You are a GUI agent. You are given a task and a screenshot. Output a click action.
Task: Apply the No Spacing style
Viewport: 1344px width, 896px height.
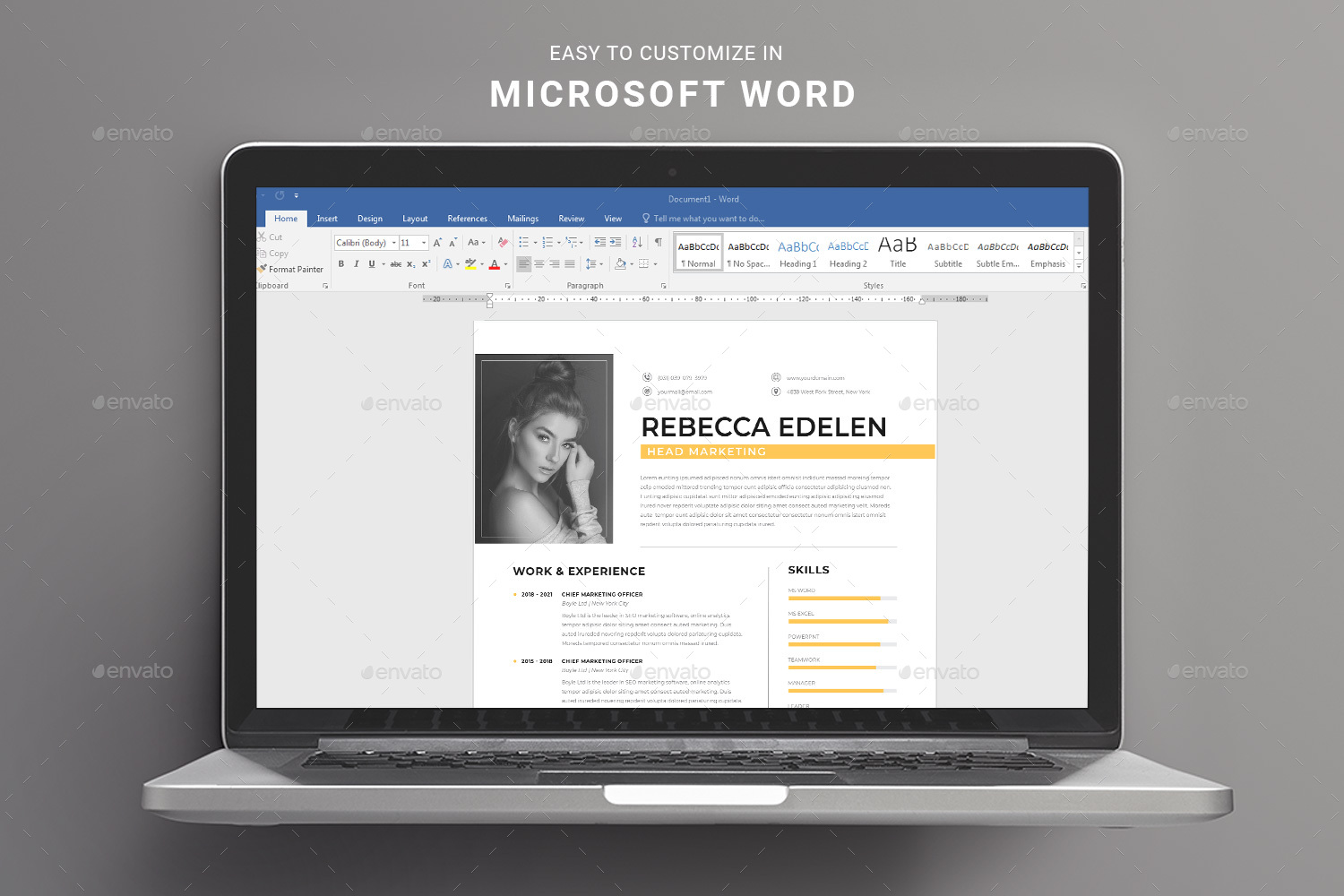click(748, 254)
